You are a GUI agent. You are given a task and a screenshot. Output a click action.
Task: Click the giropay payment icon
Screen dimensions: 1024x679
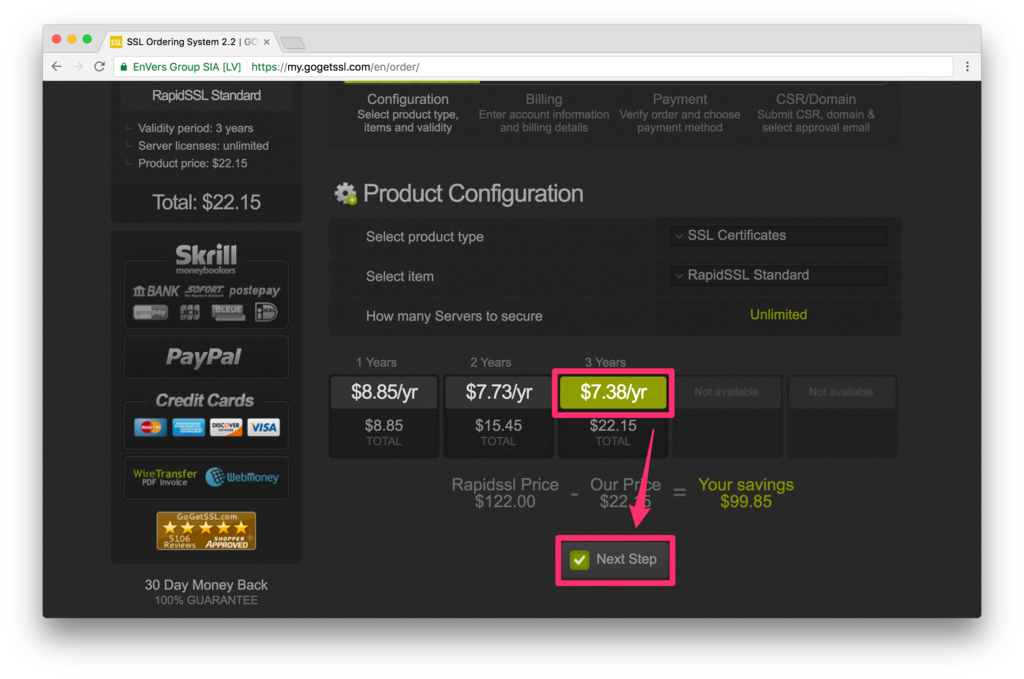pos(151,312)
